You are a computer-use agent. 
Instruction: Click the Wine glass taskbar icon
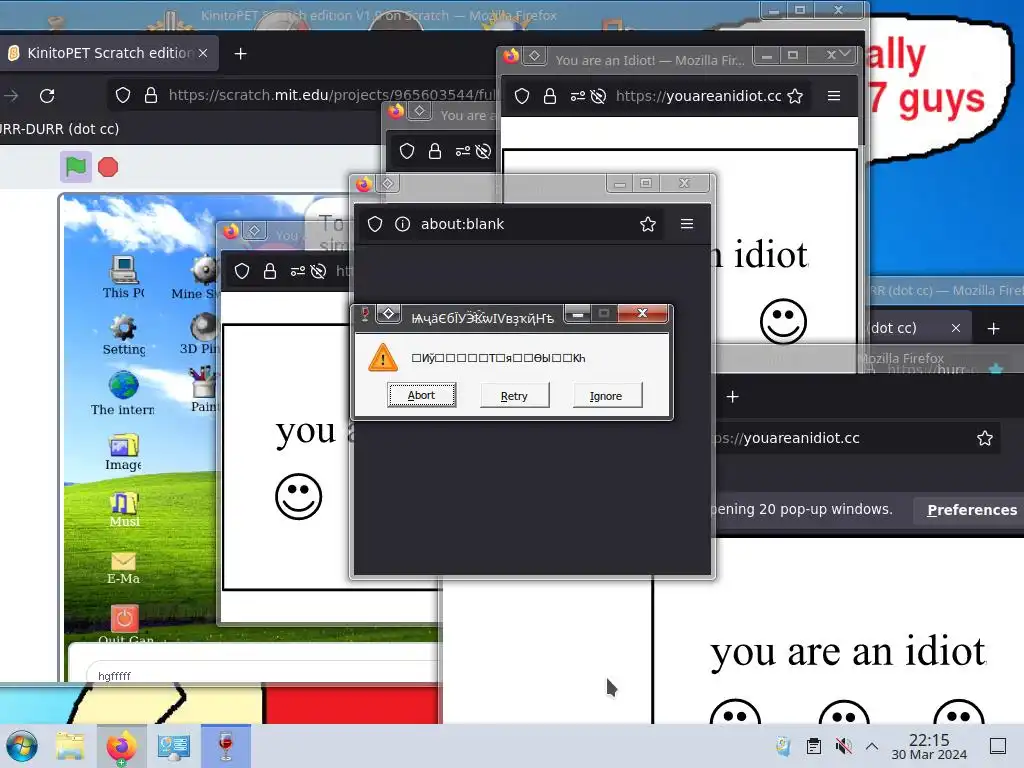(225, 746)
